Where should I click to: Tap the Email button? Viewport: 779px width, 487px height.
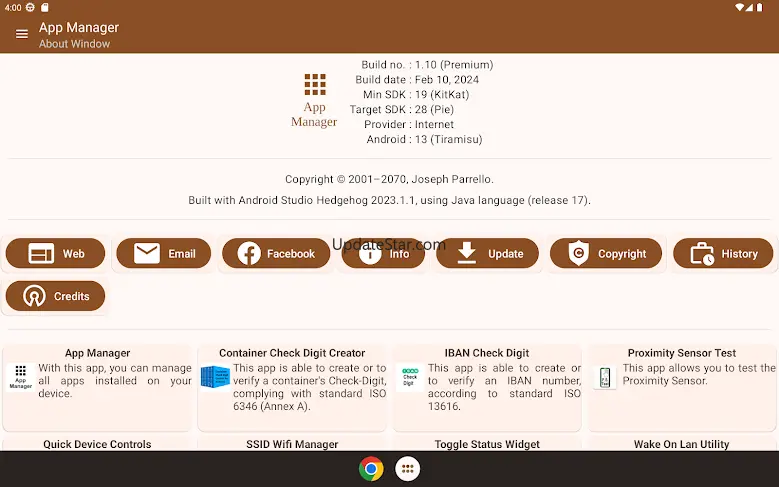pyautogui.click(x=163, y=253)
